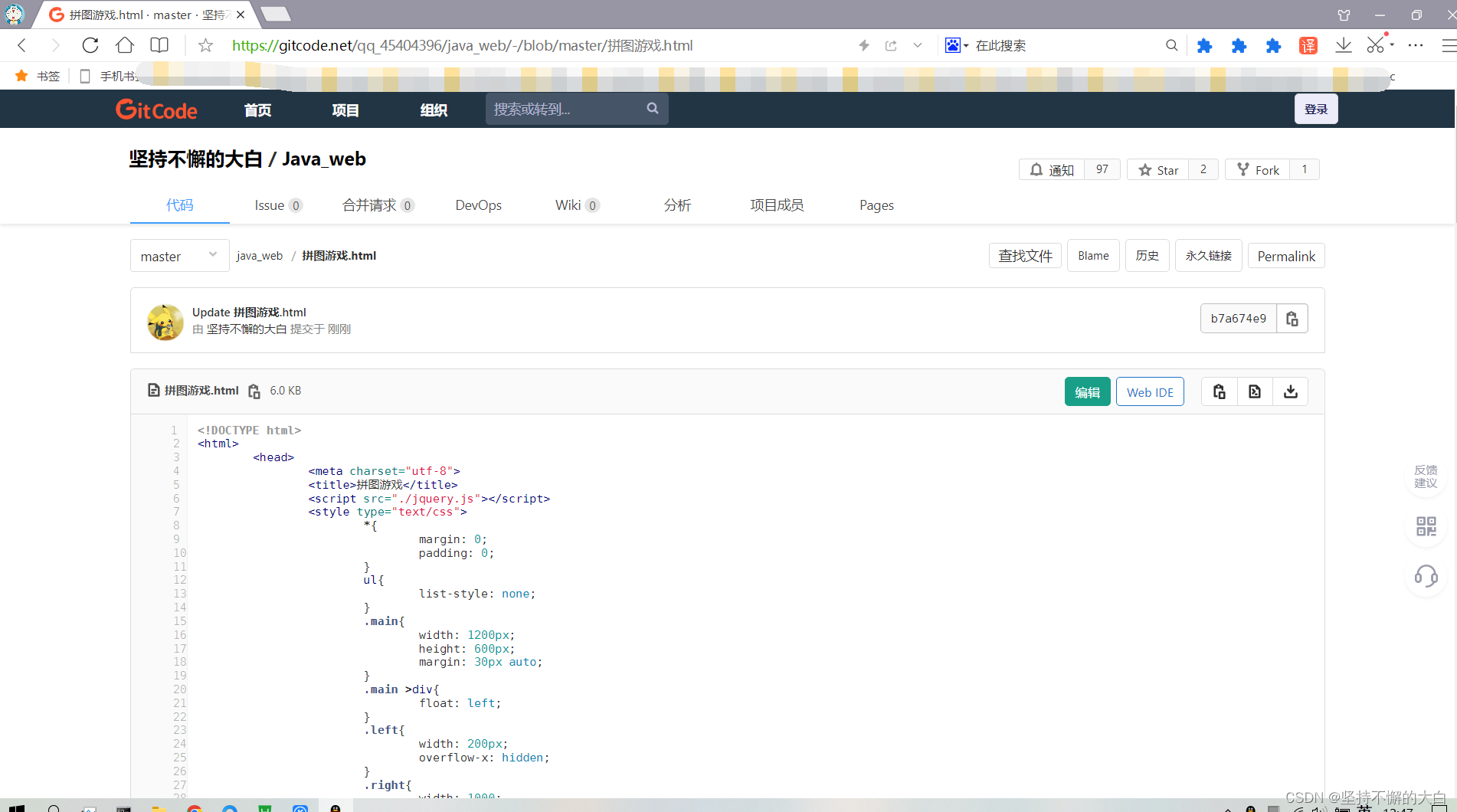The width and height of the screenshot is (1457, 812).
Task: Click the 坚持不懈的大白 owner link in title
Action: click(195, 159)
